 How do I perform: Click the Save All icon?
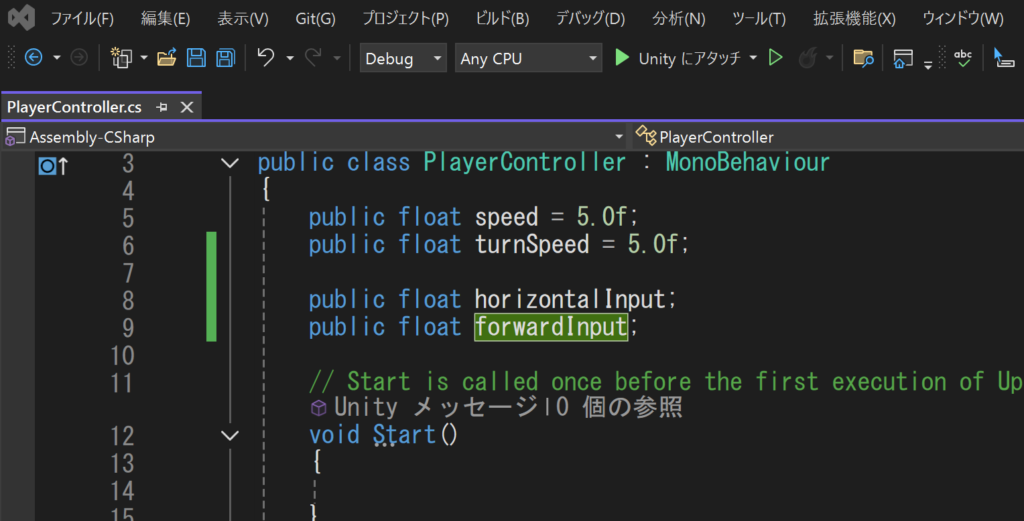(226, 58)
